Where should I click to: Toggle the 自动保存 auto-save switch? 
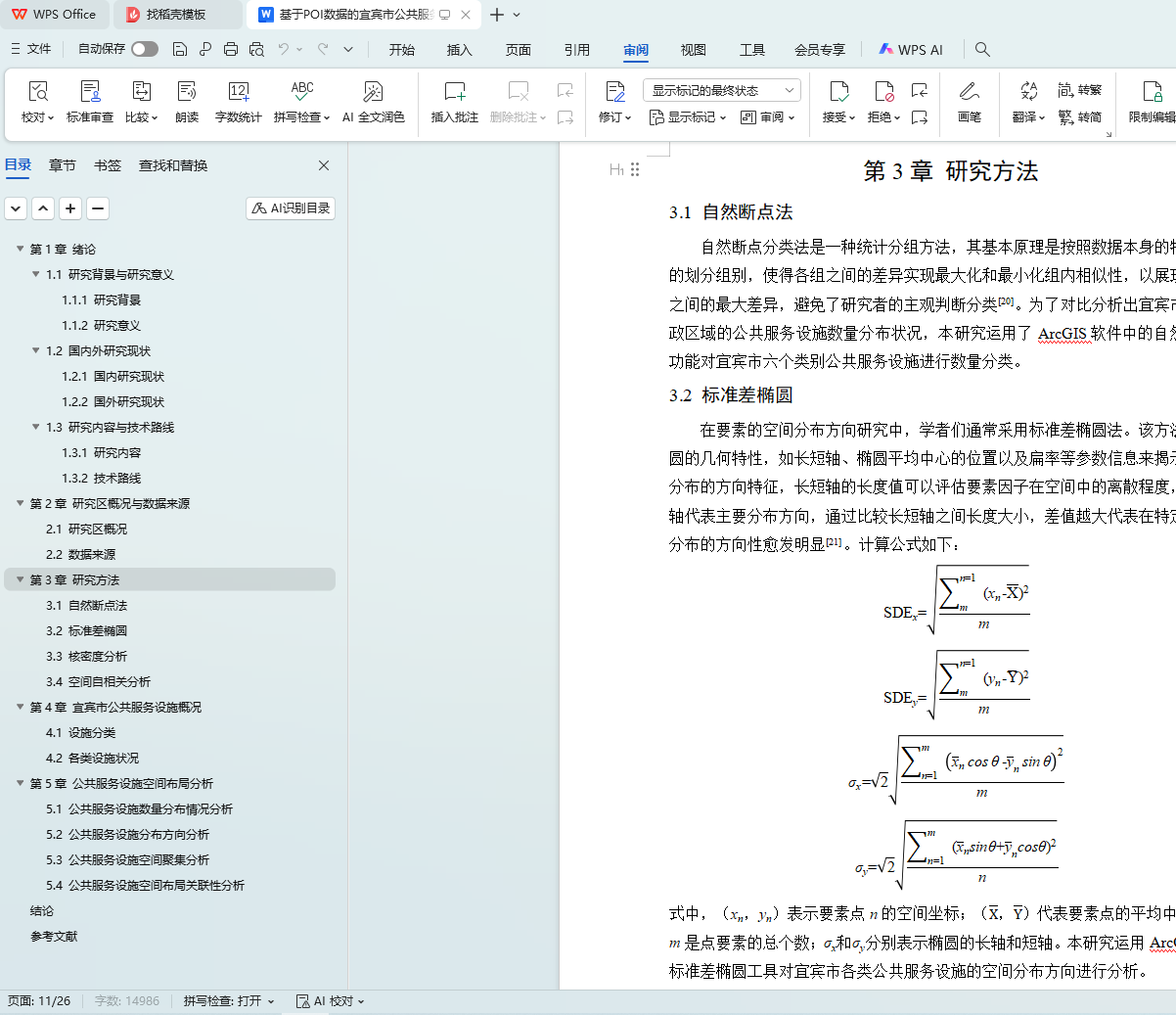click(145, 49)
